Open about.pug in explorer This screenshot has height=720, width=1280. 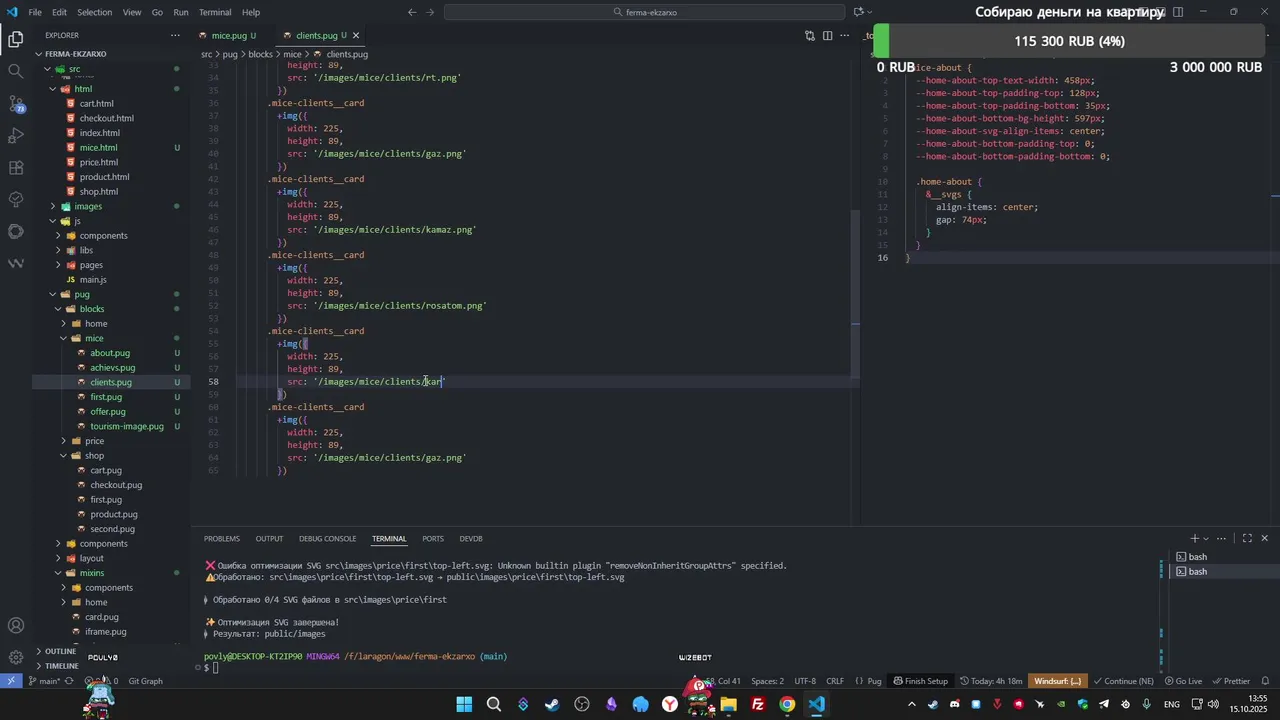(110, 353)
